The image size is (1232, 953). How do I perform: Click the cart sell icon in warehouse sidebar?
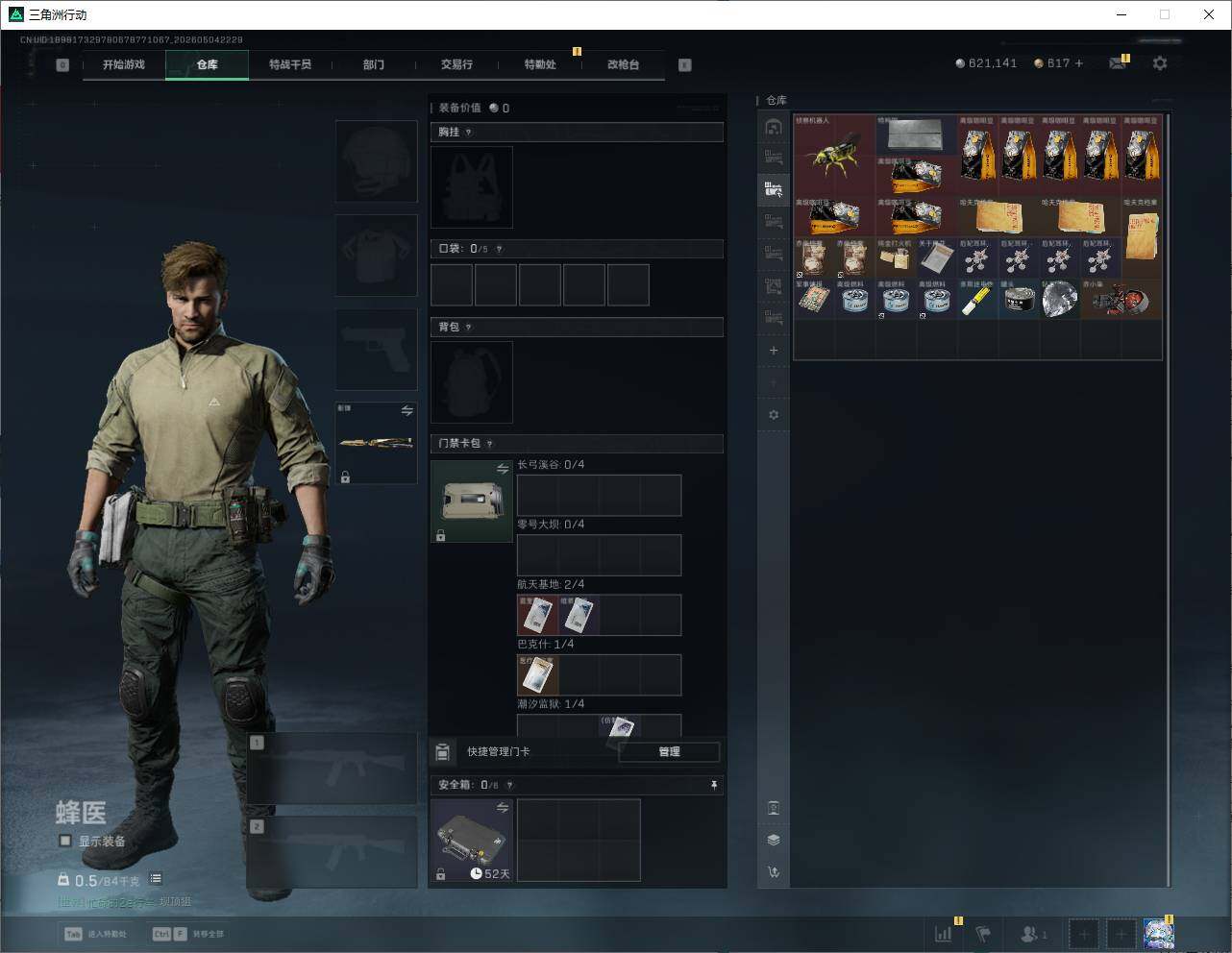(774, 872)
